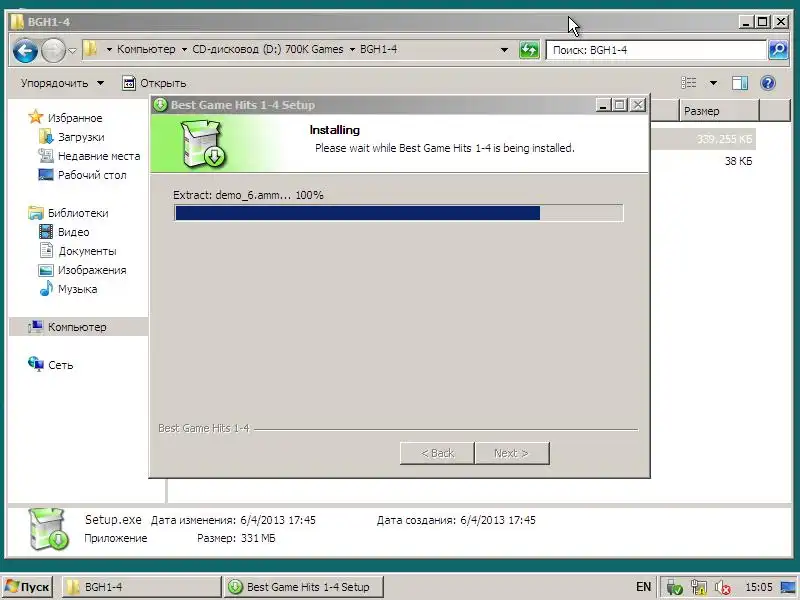This screenshot has height=600, width=800.
Task: Click the Setup.exe icon in details pane
Action: (x=49, y=529)
